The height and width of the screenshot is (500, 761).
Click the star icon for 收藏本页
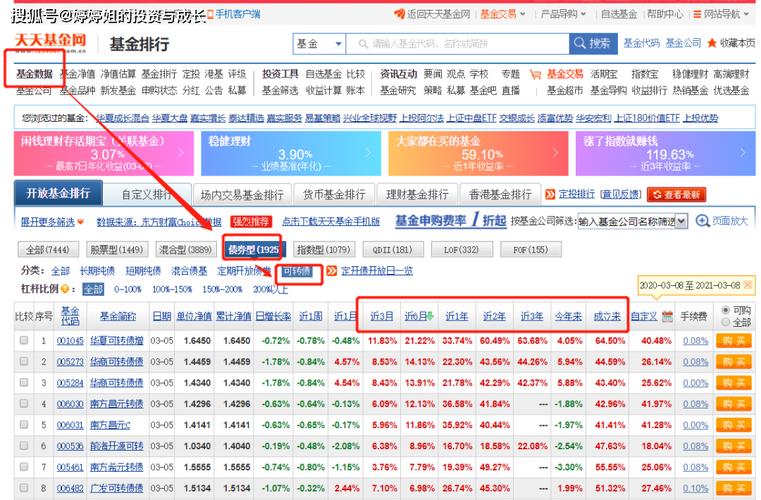coord(712,43)
